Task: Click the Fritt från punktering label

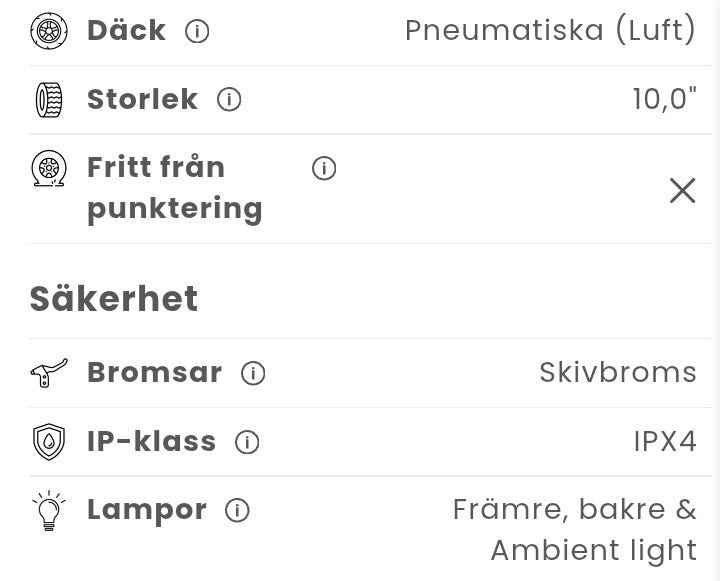Action: click(x=175, y=188)
